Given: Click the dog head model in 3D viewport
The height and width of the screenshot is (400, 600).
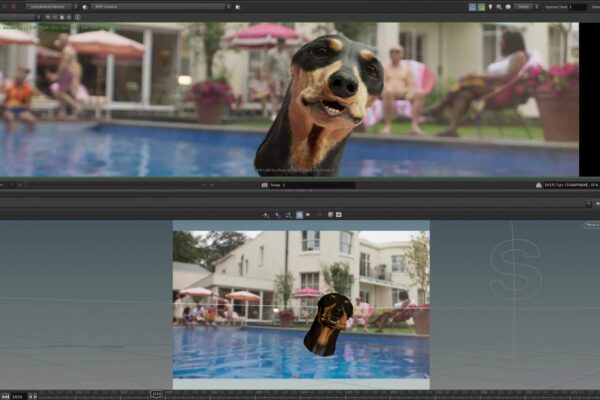Looking at the screenshot, I should [x=329, y=325].
